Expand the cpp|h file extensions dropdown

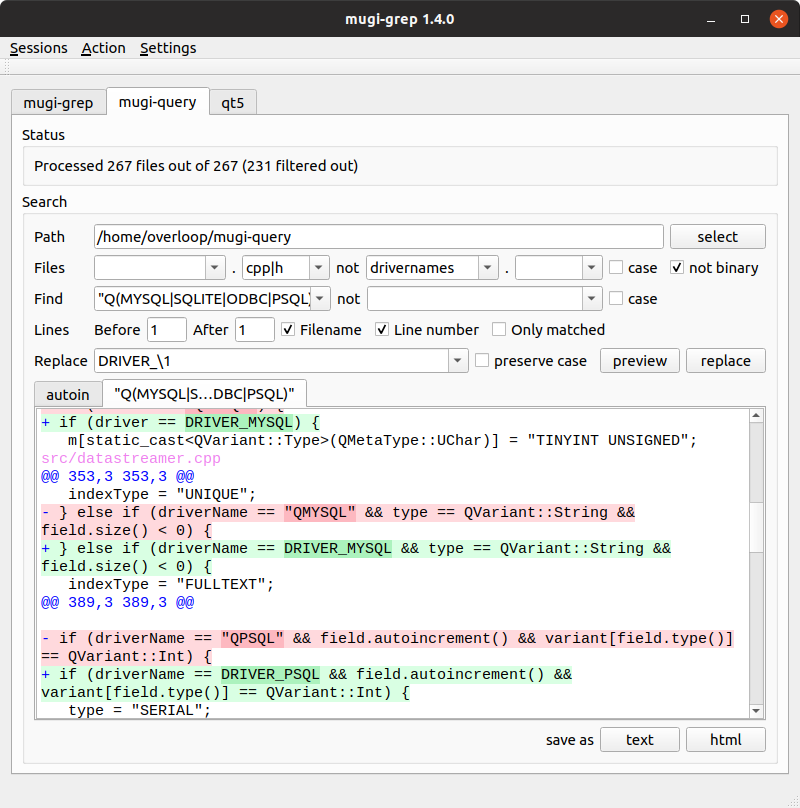pos(320,267)
